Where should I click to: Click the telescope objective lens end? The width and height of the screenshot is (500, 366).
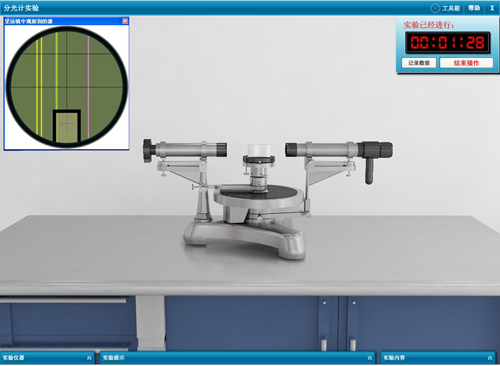(x=291, y=150)
